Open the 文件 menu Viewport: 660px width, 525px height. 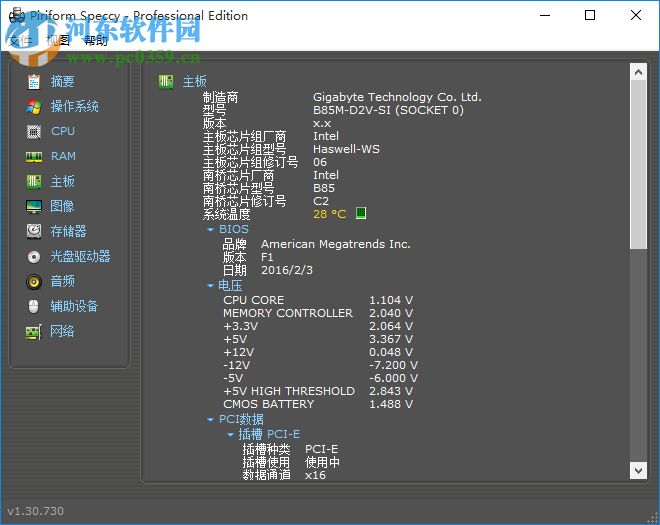tap(19, 40)
